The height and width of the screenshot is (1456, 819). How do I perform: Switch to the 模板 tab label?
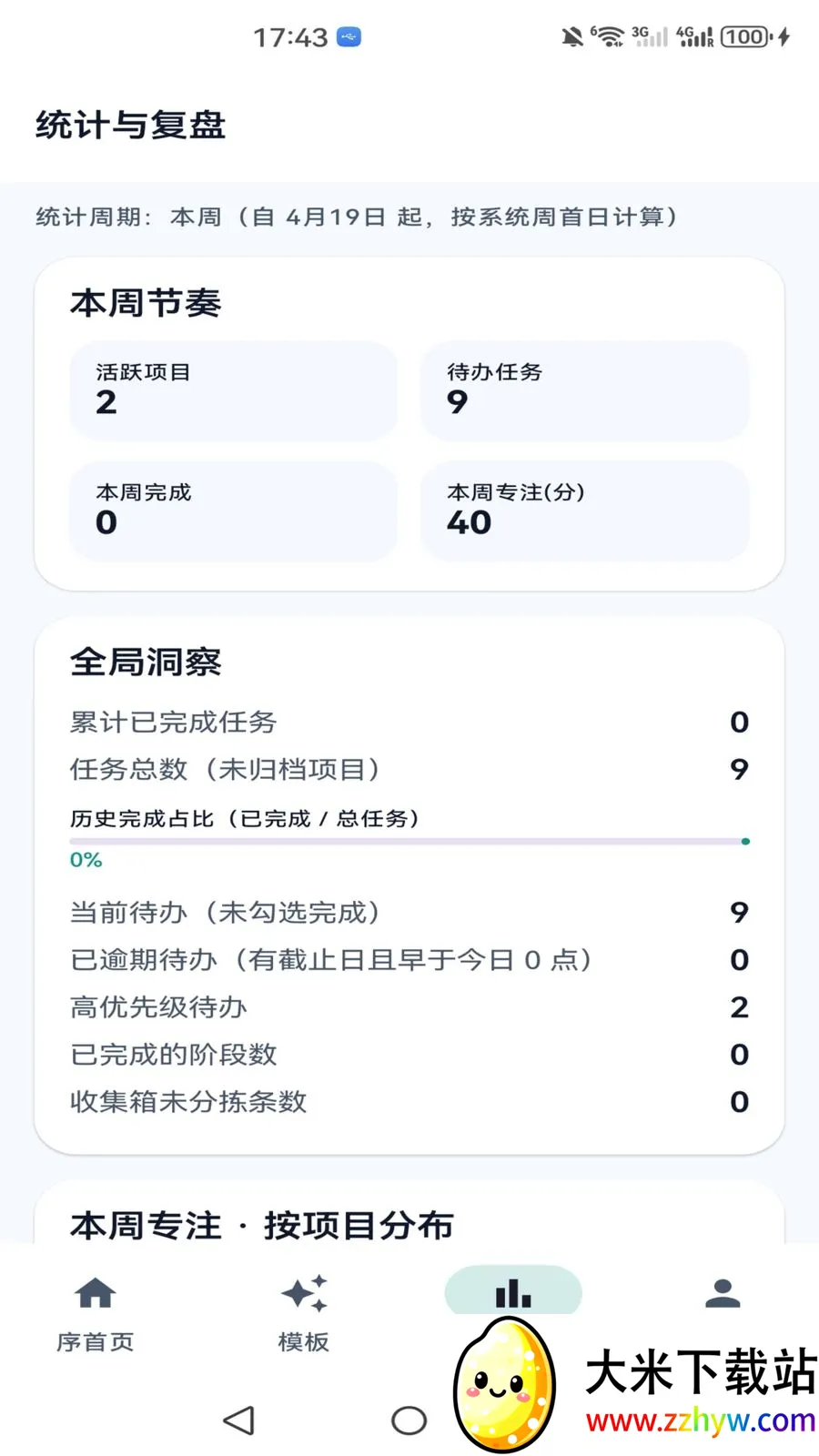coord(304,1342)
